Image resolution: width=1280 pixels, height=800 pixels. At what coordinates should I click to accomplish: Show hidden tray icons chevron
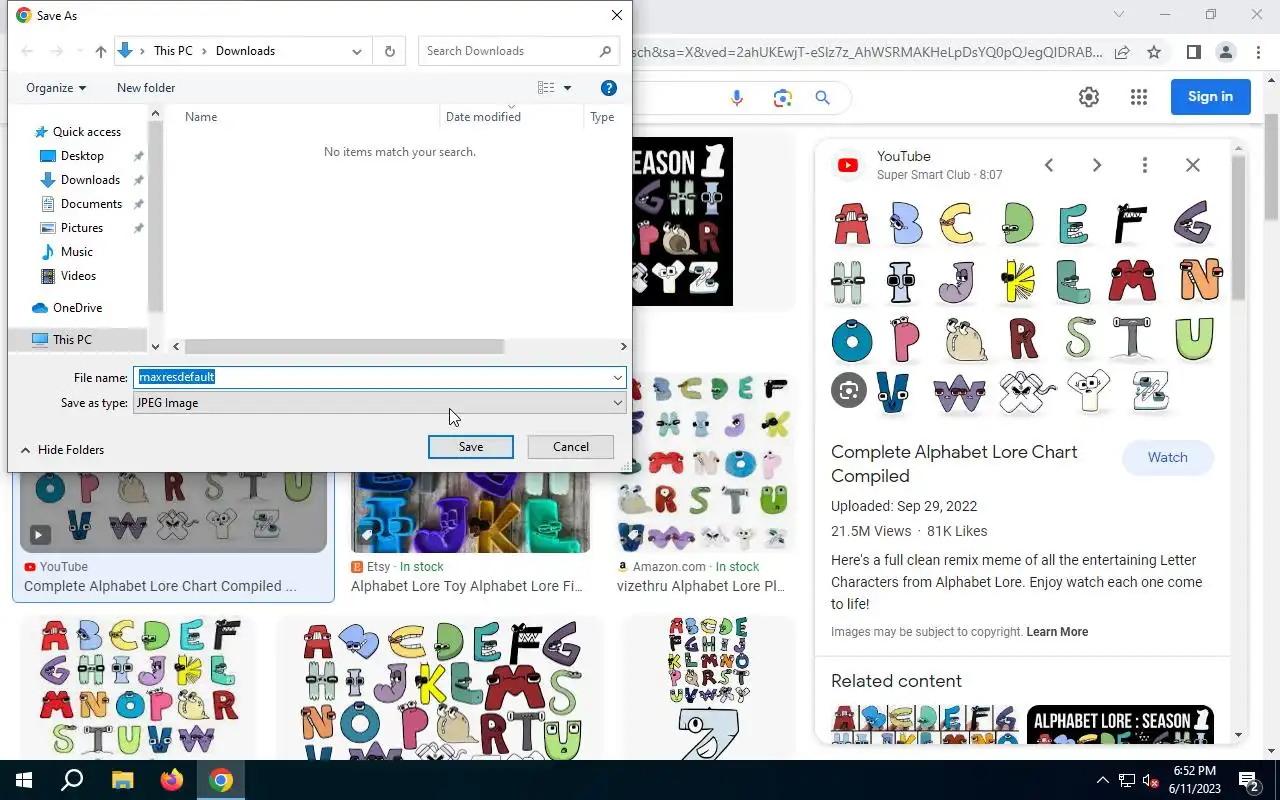point(1103,781)
